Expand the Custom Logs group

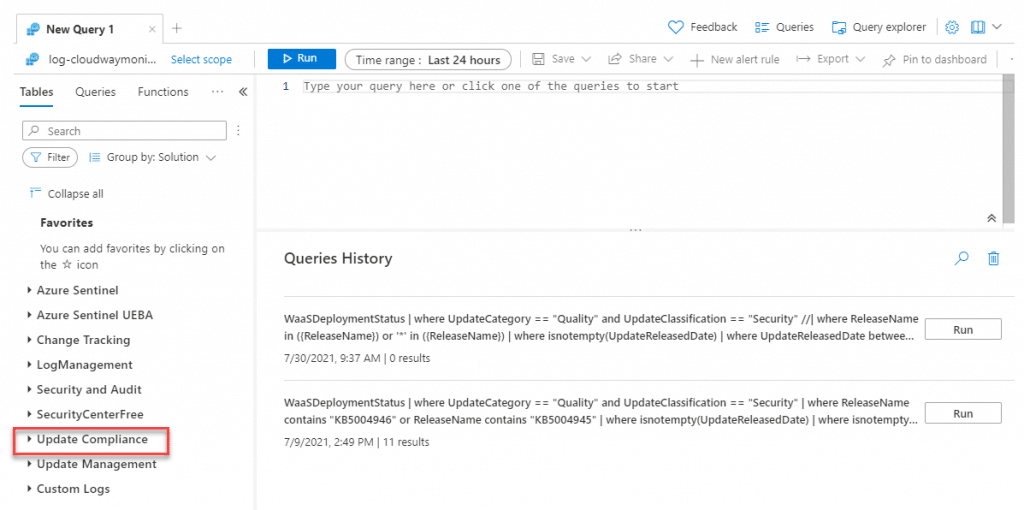[69, 489]
